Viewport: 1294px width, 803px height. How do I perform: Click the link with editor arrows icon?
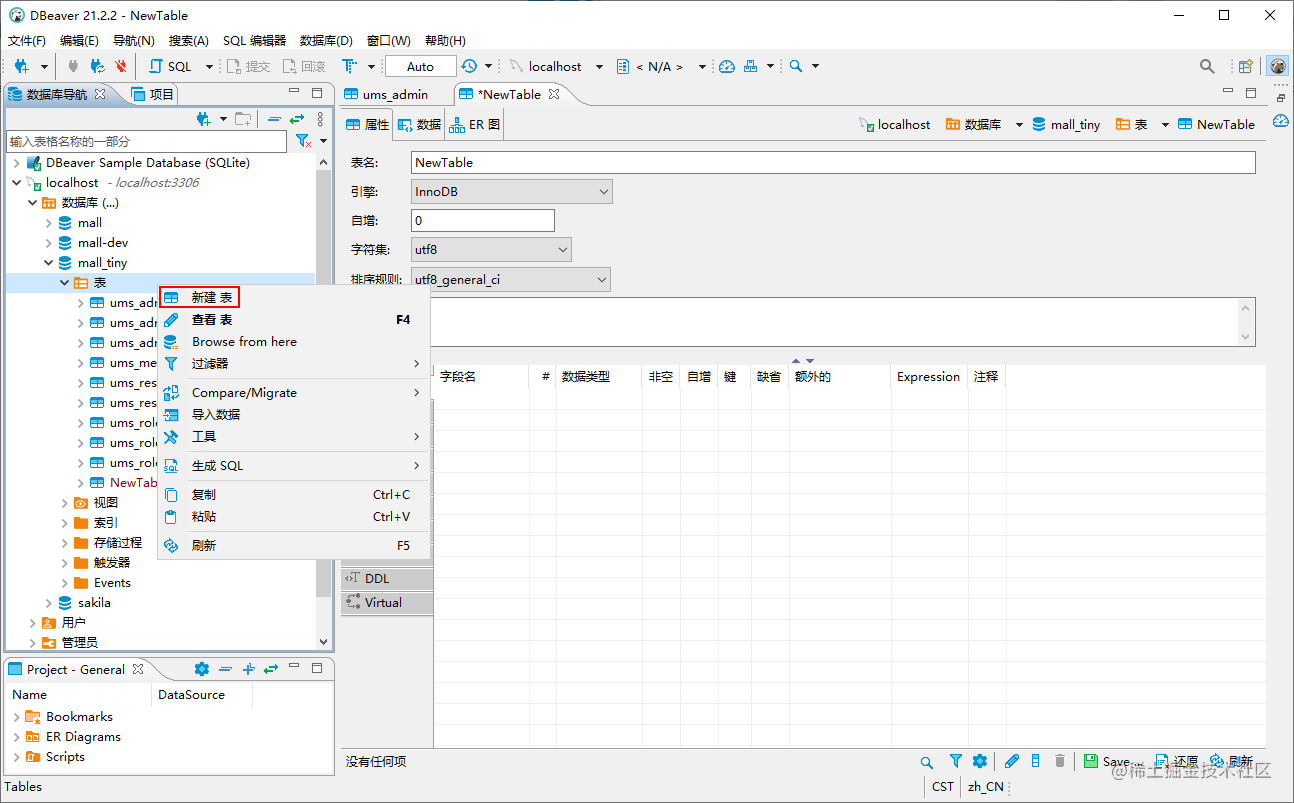click(296, 119)
